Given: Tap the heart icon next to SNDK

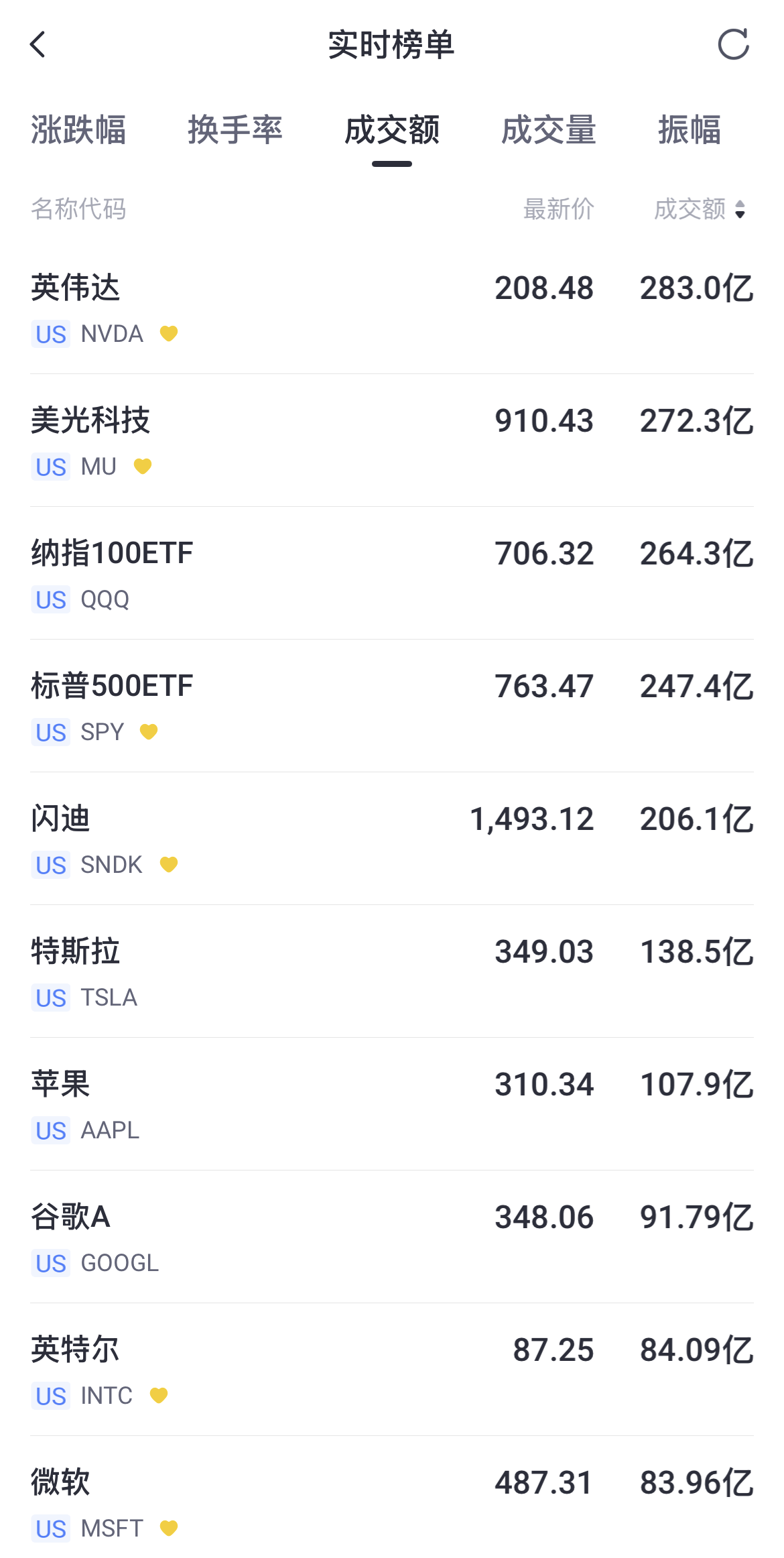Looking at the screenshot, I should [169, 864].
